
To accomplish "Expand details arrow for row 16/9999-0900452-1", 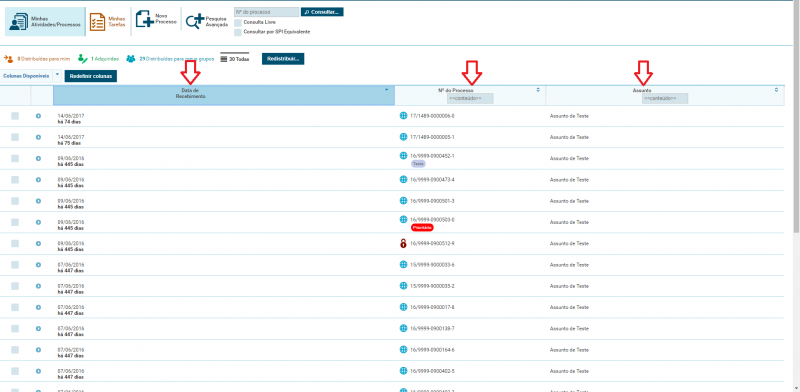I will coord(38,158).
